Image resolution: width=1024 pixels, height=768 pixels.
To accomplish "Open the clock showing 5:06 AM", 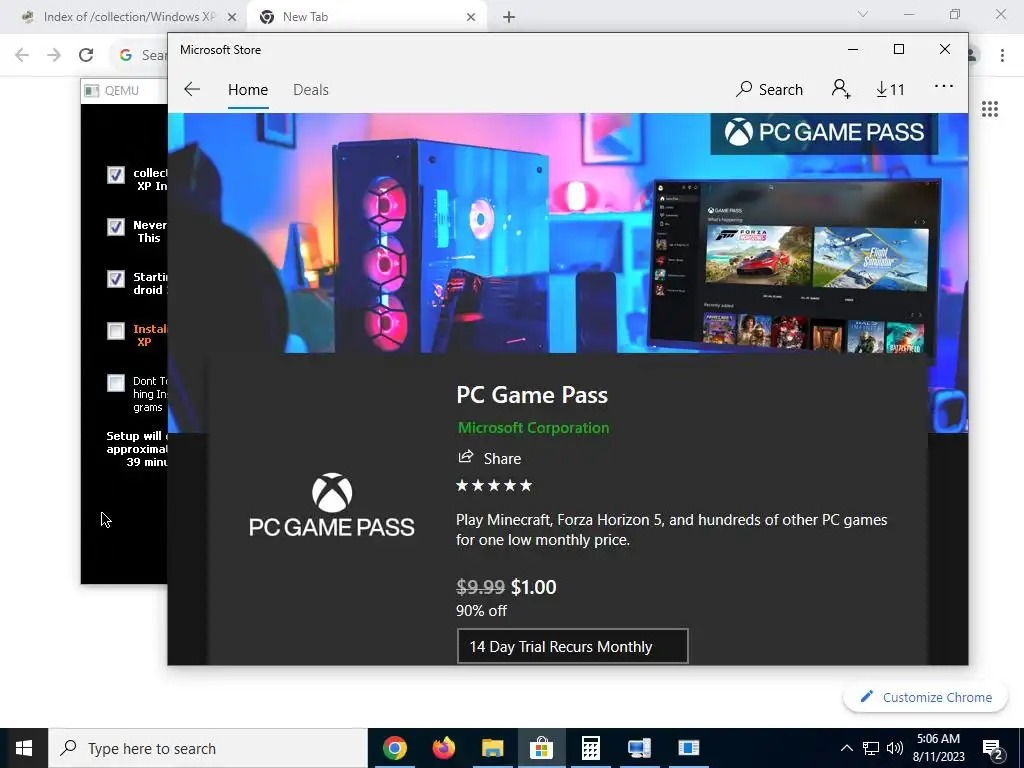I will (x=940, y=748).
